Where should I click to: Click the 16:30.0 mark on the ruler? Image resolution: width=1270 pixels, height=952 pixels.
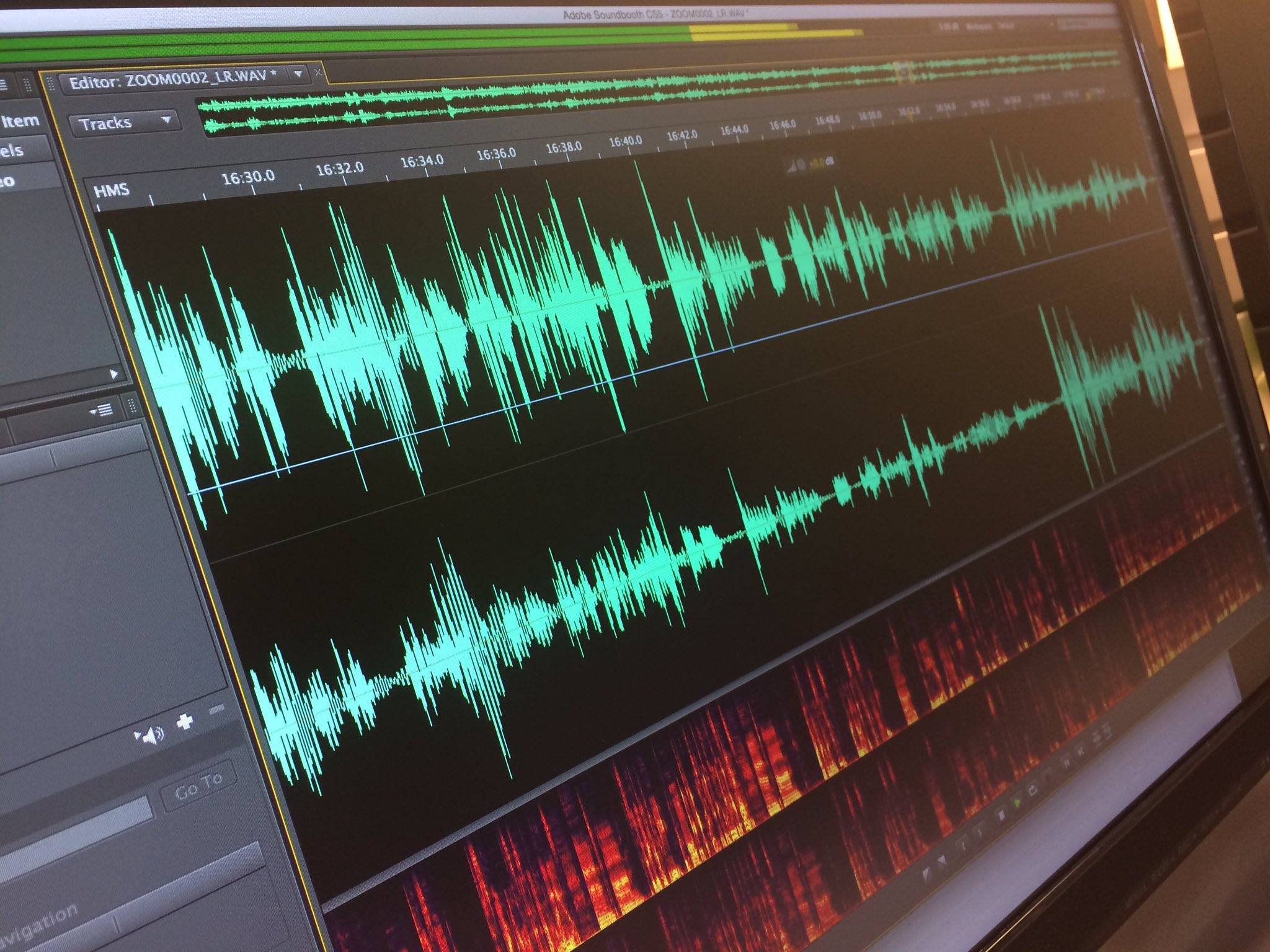click(248, 177)
